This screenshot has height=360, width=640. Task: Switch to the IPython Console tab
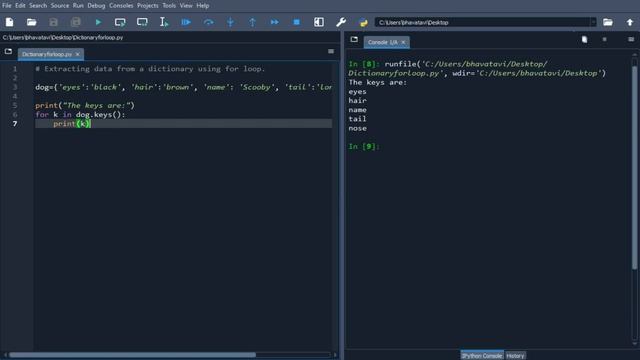482,356
